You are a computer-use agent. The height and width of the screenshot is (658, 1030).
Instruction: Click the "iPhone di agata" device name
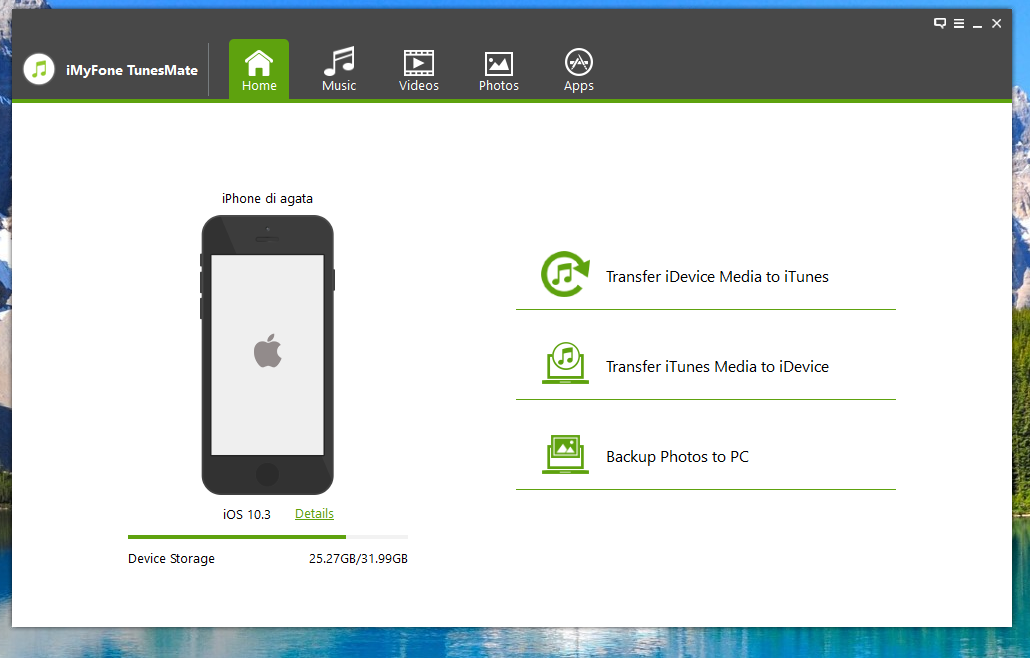tap(267, 198)
